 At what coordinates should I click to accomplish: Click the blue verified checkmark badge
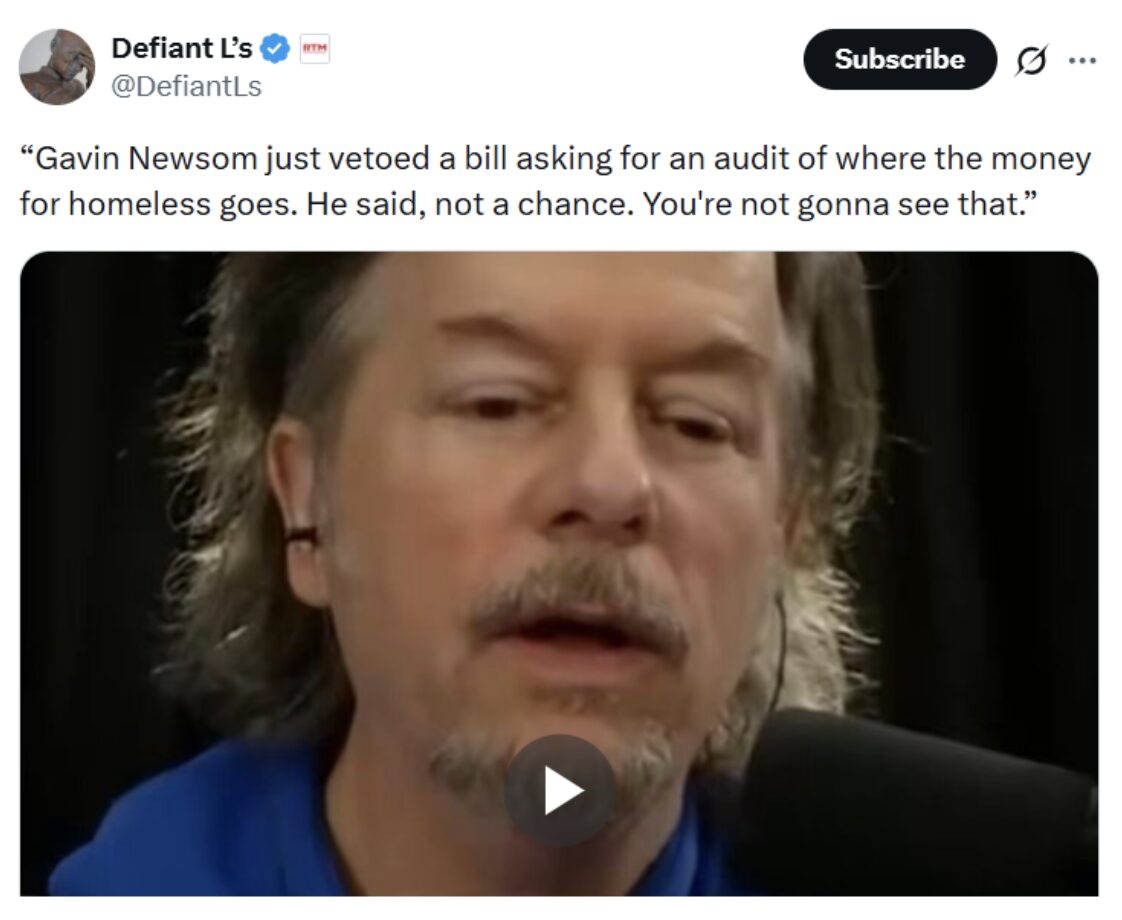(x=275, y=49)
